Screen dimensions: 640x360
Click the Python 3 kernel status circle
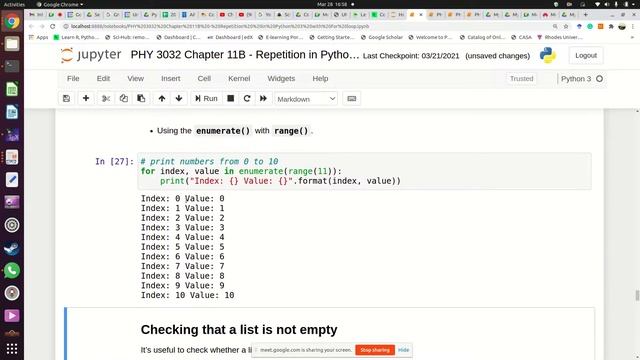pyautogui.click(x=599, y=79)
